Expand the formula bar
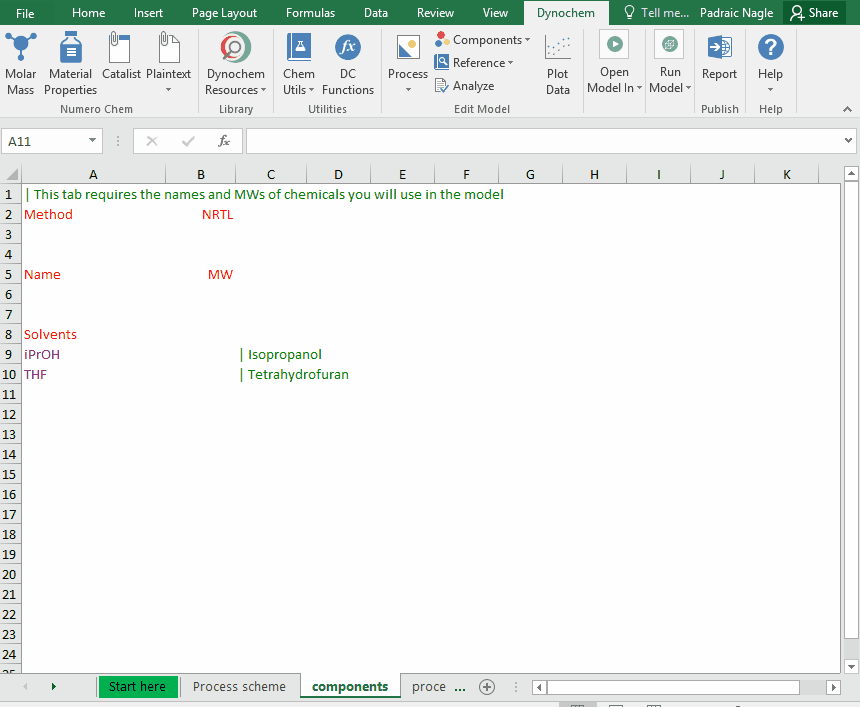Image resolution: width=860 pixels, height=707 pixels. pyautogui.click(x=849, y=141)
